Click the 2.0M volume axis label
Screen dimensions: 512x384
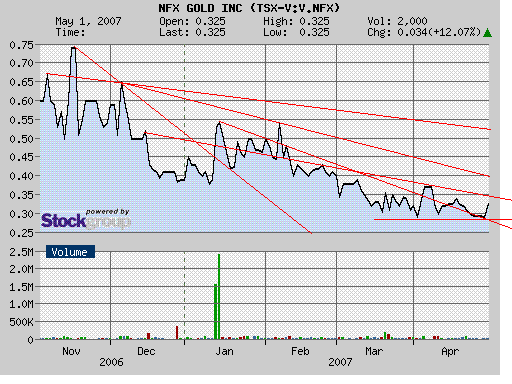pyautogui.click(x=22, y=269)
